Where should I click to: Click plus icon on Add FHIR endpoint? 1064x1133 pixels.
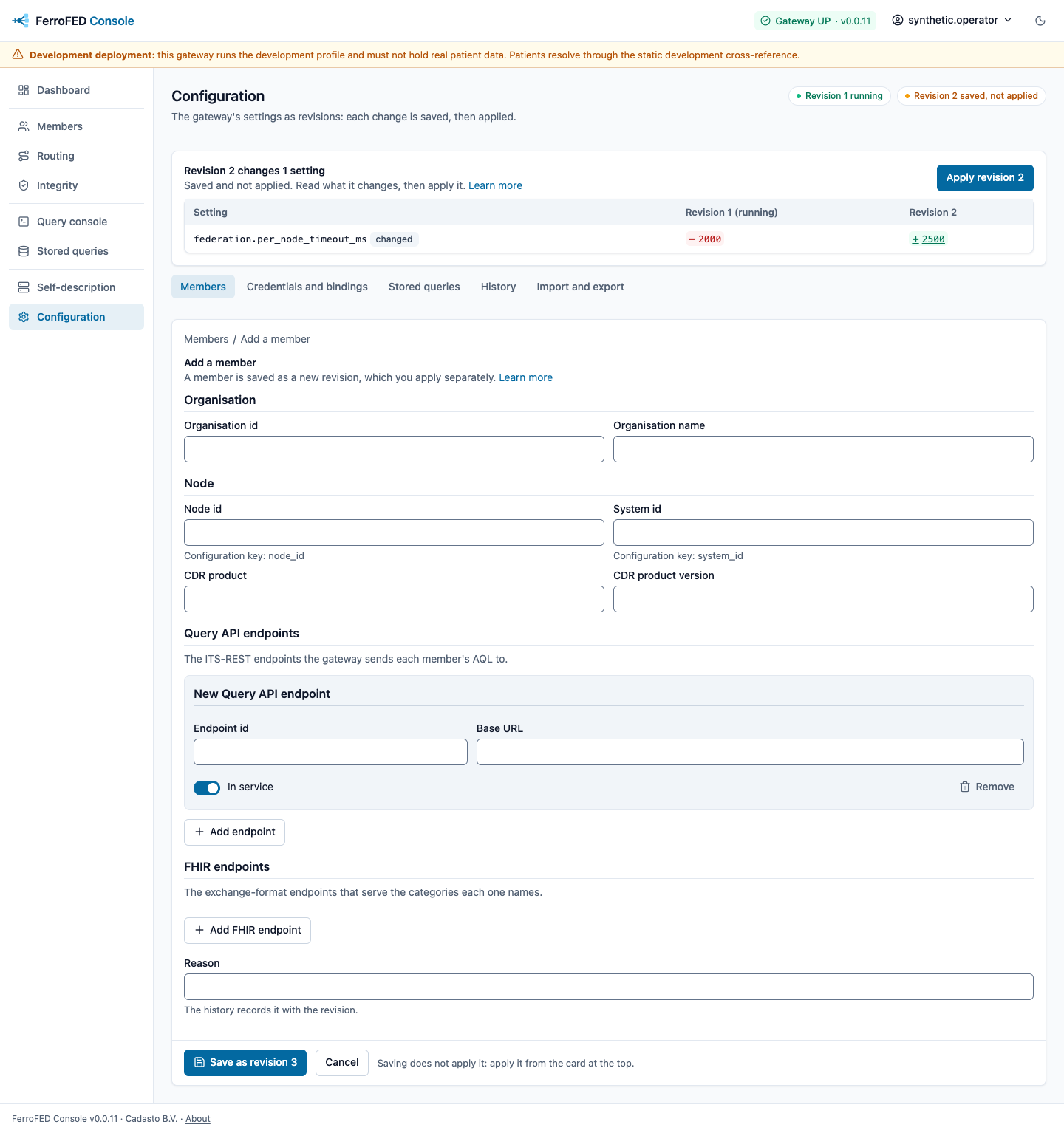pos(199,930)
